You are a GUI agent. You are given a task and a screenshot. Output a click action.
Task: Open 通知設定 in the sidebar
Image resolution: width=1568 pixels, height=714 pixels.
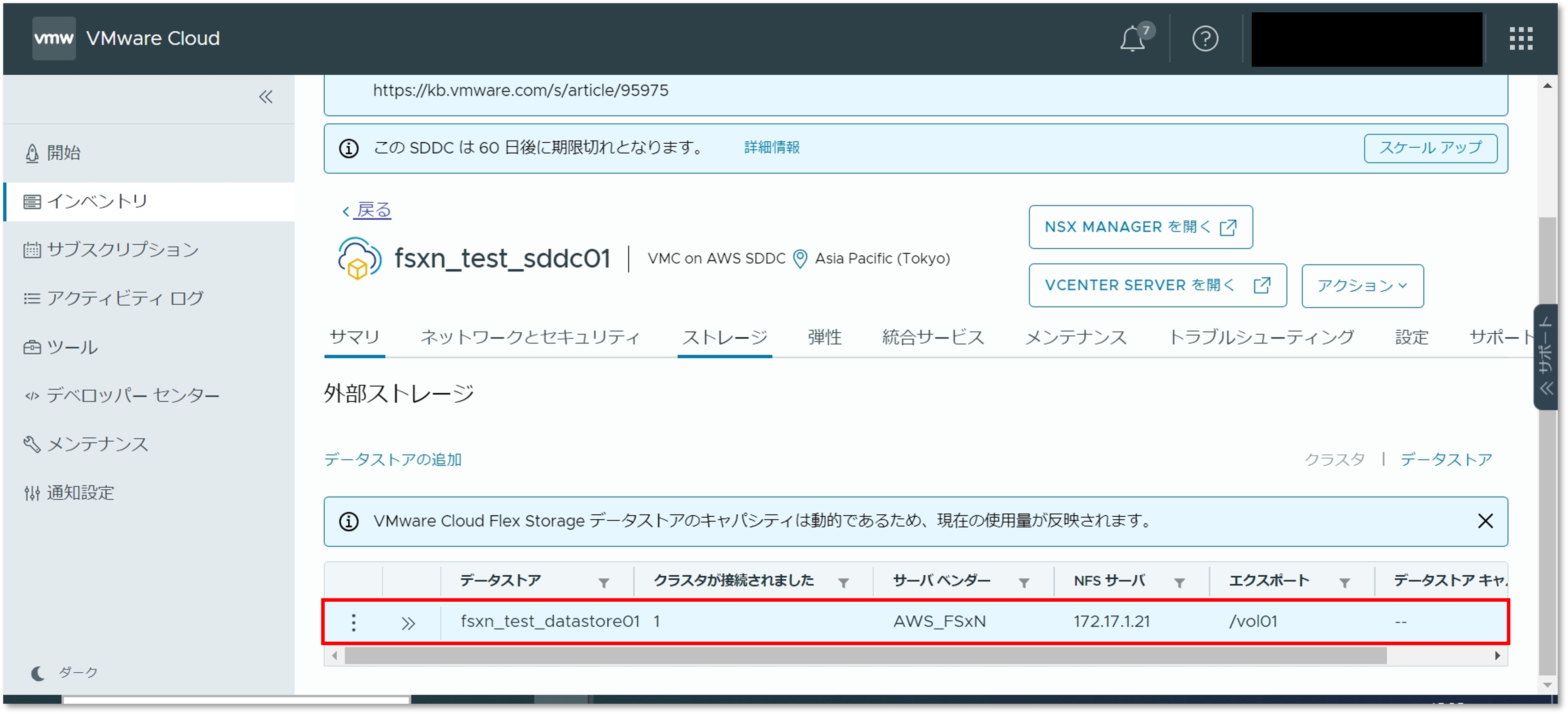pos(69,493)
